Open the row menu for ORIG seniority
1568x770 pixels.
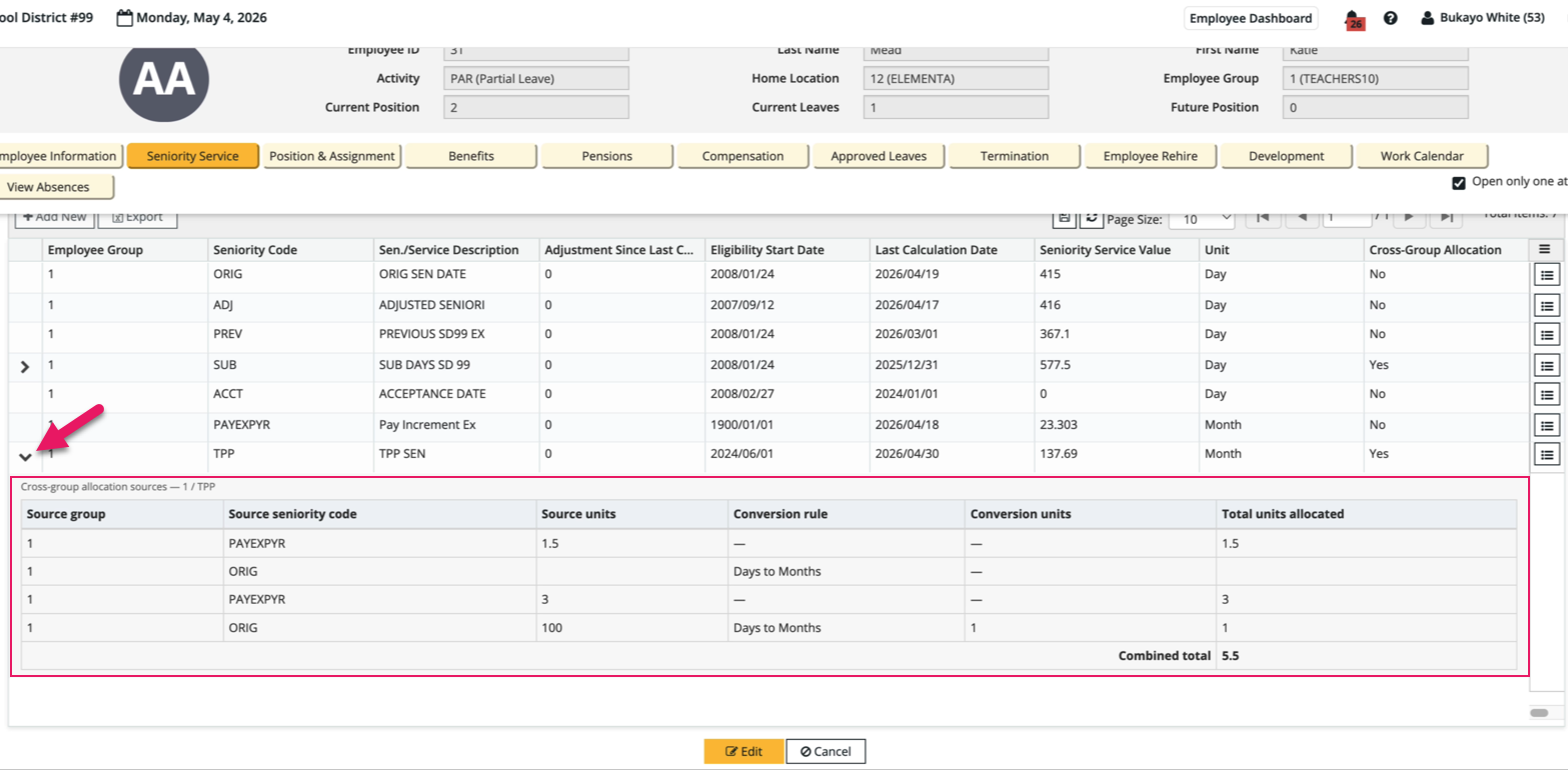coord(1546,275)
